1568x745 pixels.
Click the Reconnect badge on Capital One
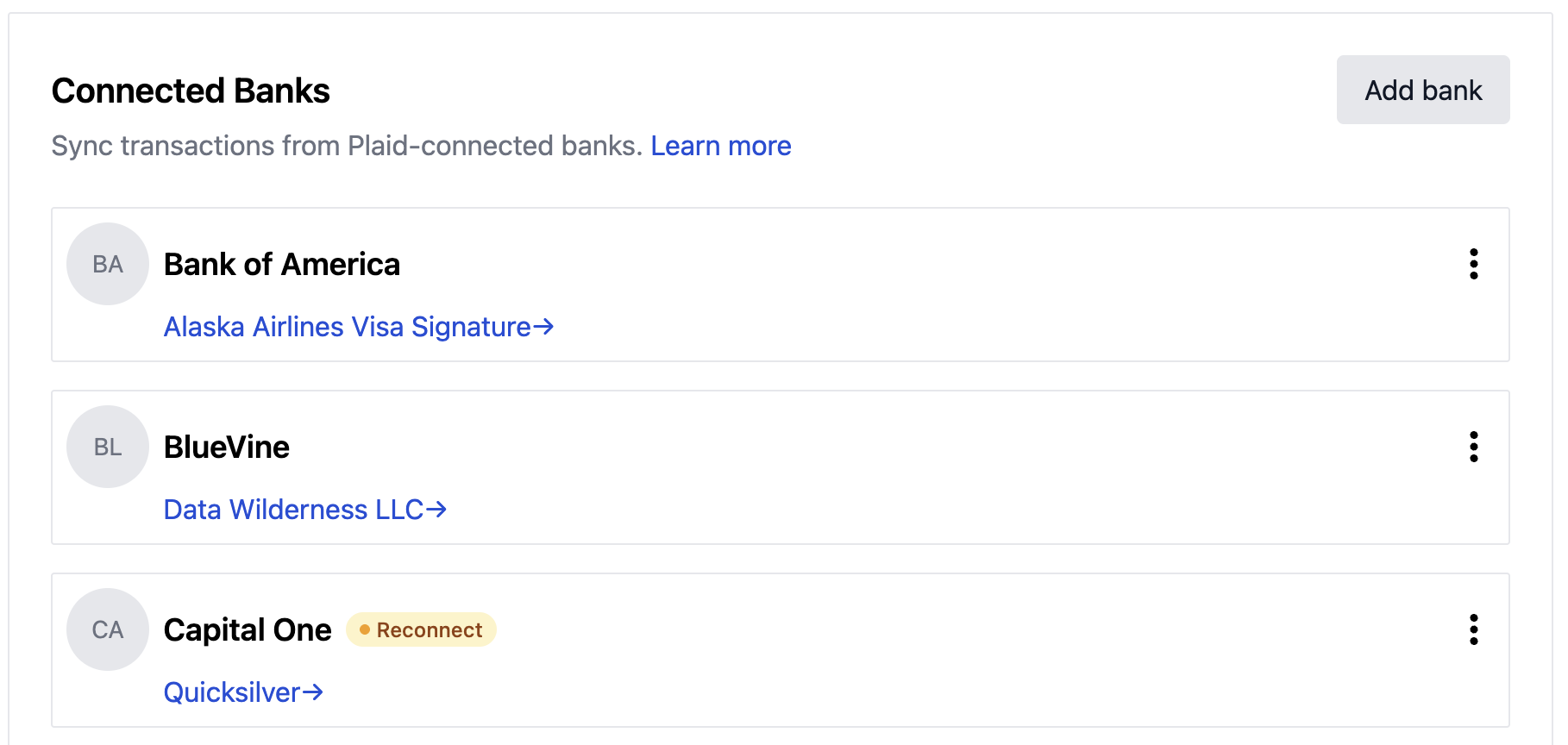coord(421,629)
